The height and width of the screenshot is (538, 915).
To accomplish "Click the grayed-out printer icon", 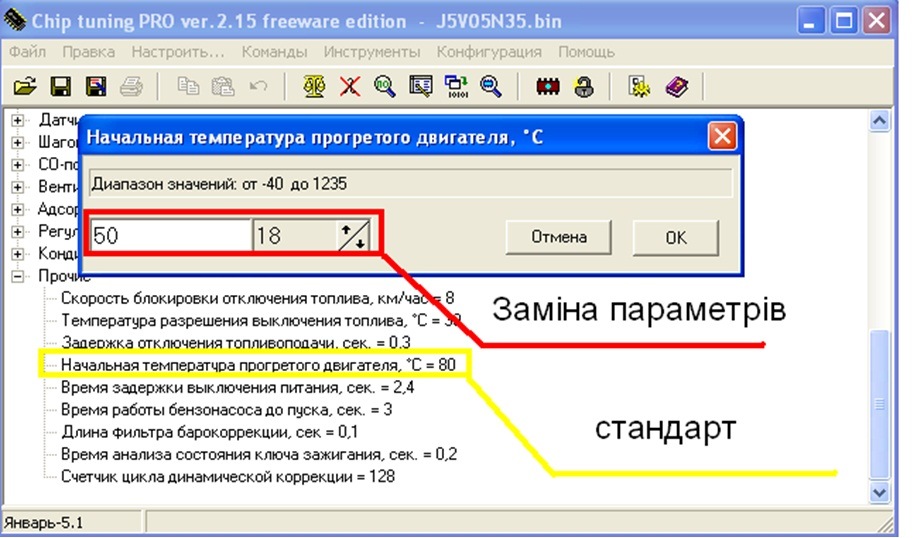I will pos(131,86).
